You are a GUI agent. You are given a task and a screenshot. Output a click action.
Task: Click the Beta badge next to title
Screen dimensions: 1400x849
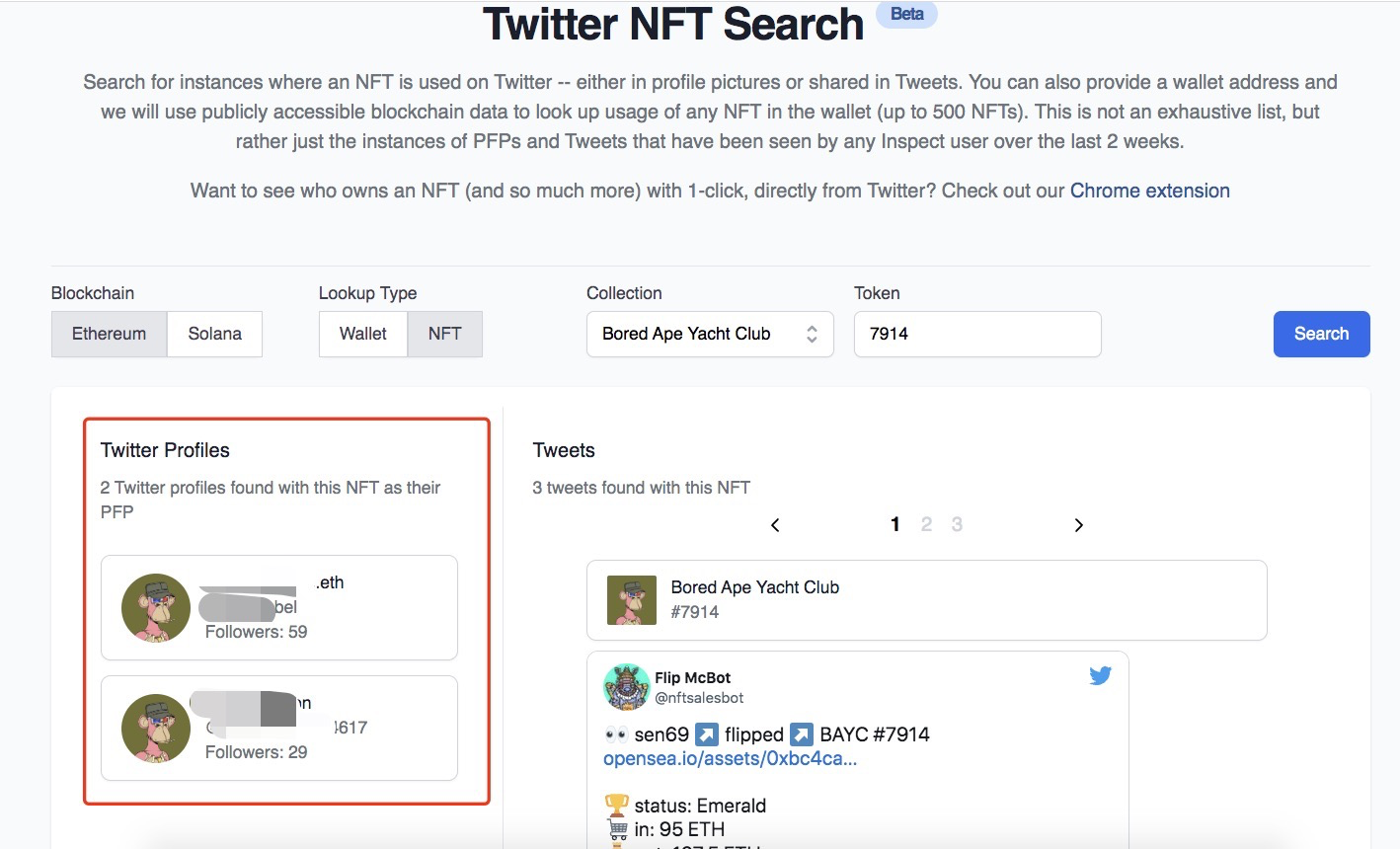906,14
